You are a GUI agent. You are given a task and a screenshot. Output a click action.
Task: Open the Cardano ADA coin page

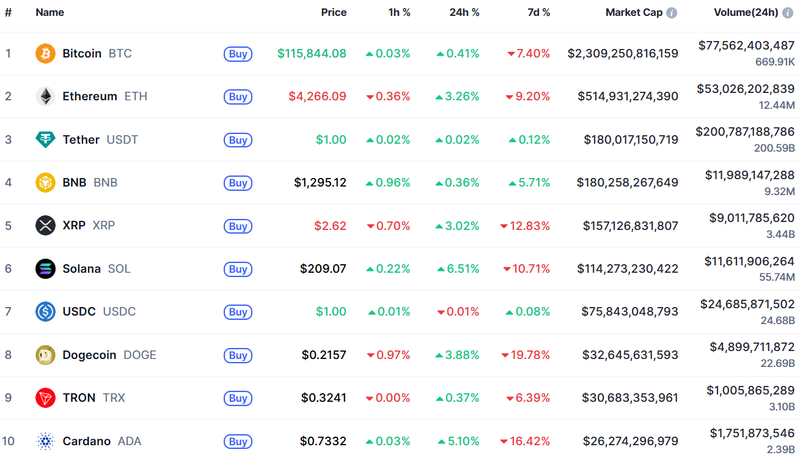pyautogui.click(x=88, y=441)
